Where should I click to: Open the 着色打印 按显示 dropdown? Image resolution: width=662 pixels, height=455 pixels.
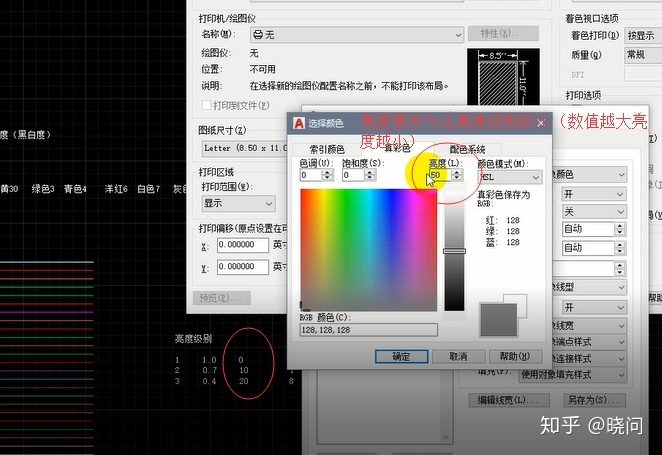coord(643,36)
